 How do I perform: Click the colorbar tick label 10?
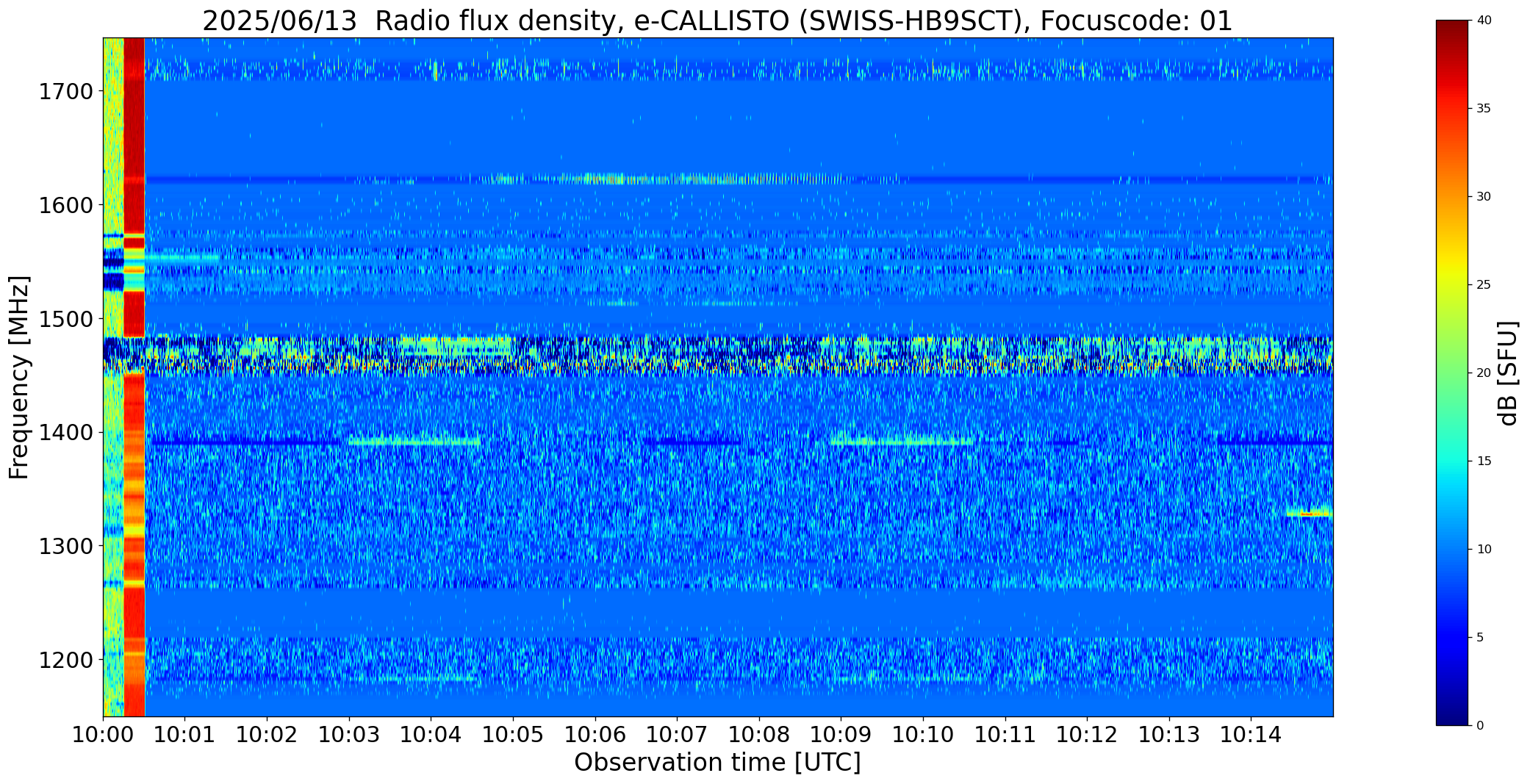coord(1484,550)
